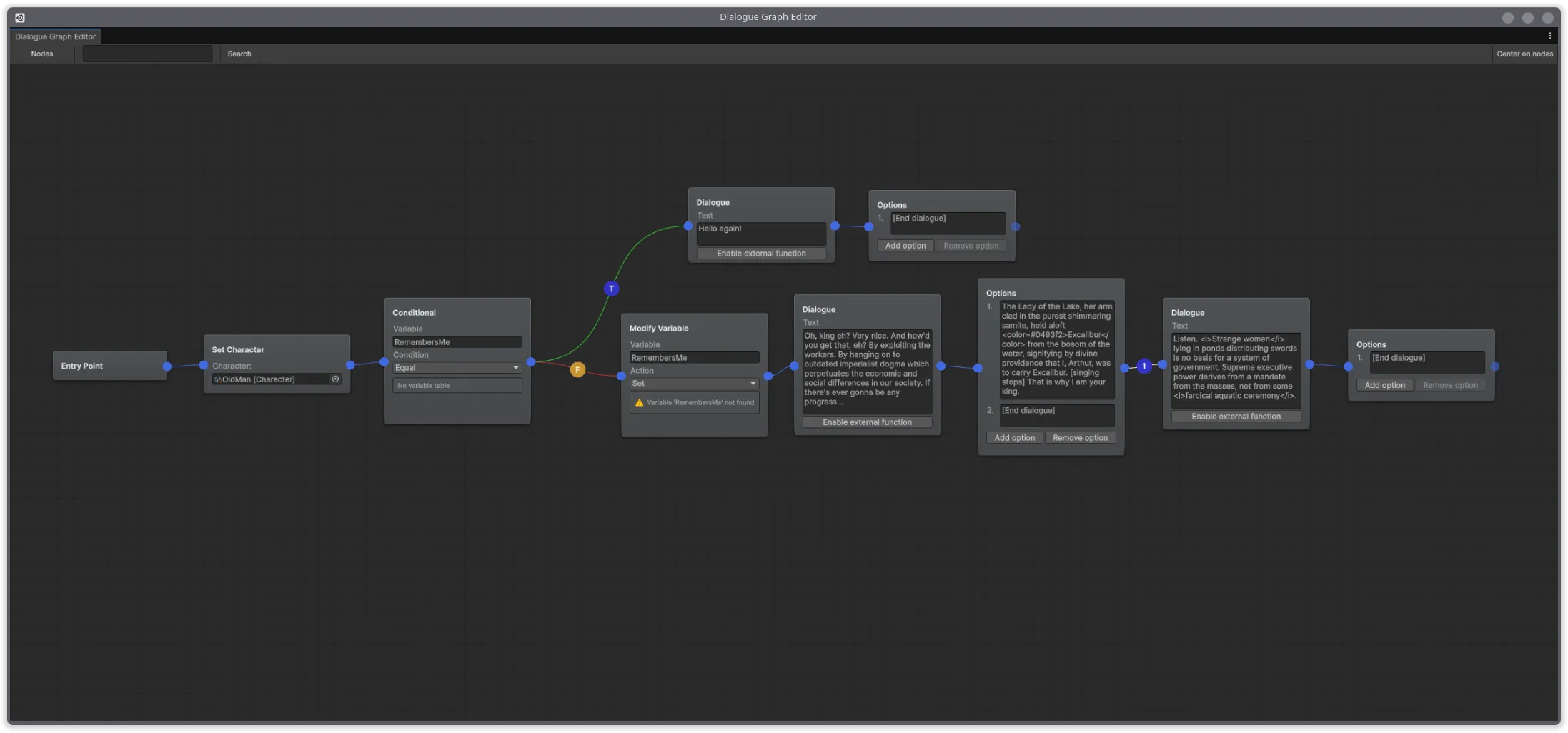Click End dialogue field in top Options node
The width and height of the screenshot is (1568, 733).
click(x=948, y=223)
